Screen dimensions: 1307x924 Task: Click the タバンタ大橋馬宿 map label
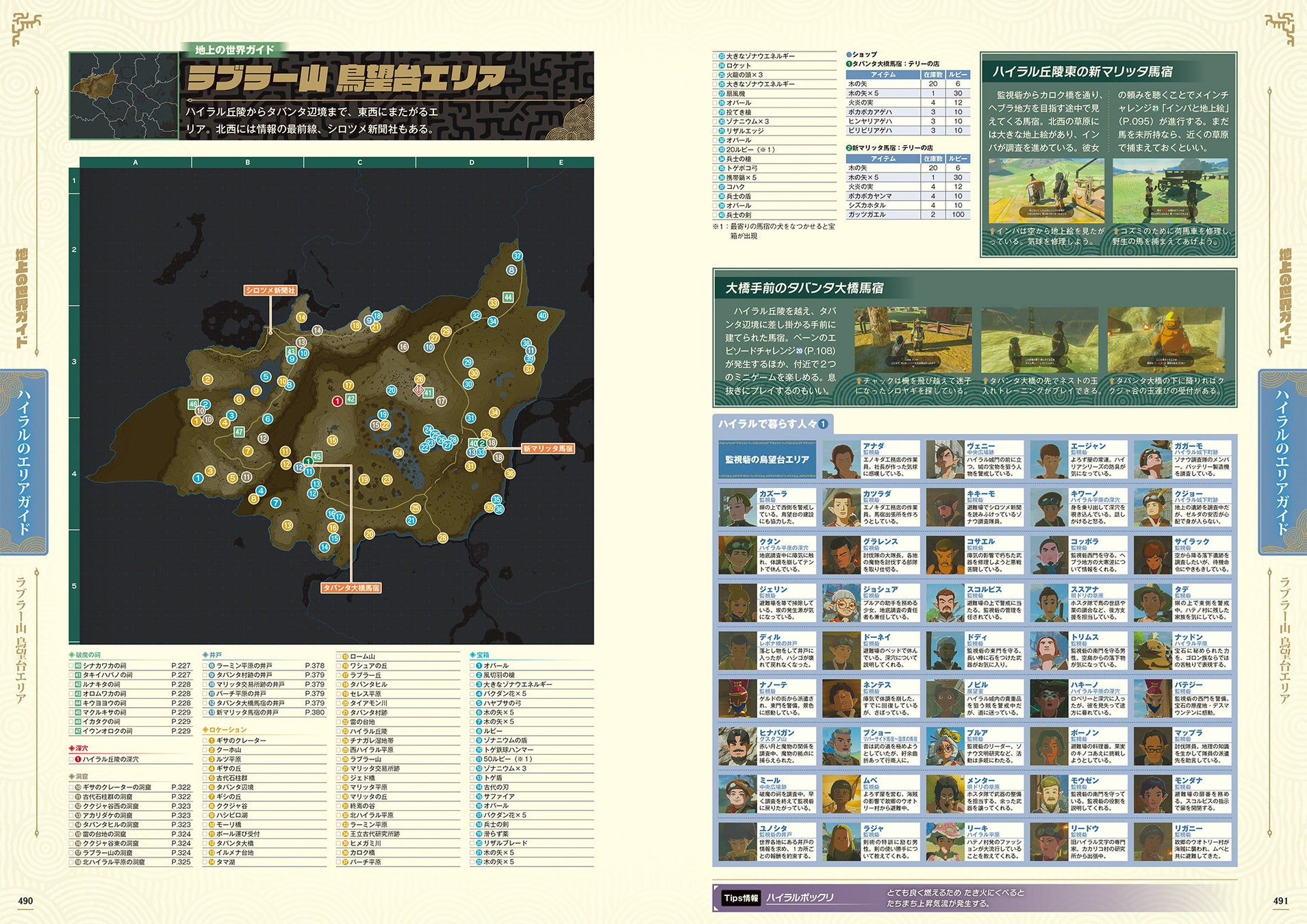pyautogui.click(x=351, y=588)
